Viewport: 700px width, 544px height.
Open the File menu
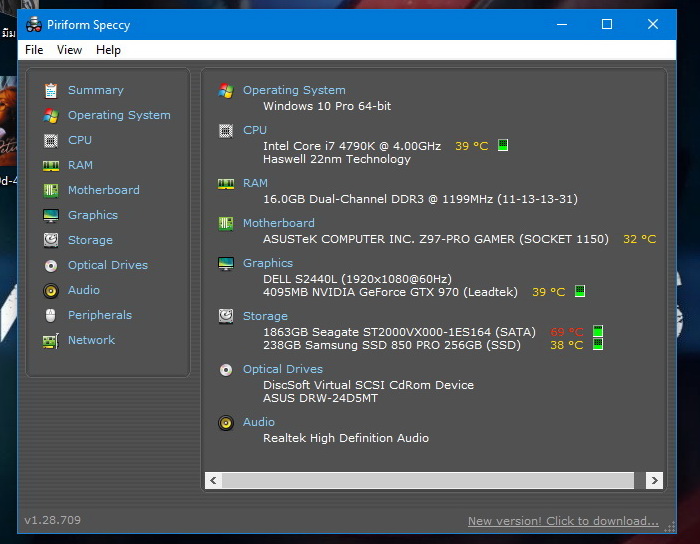[34, 50]
